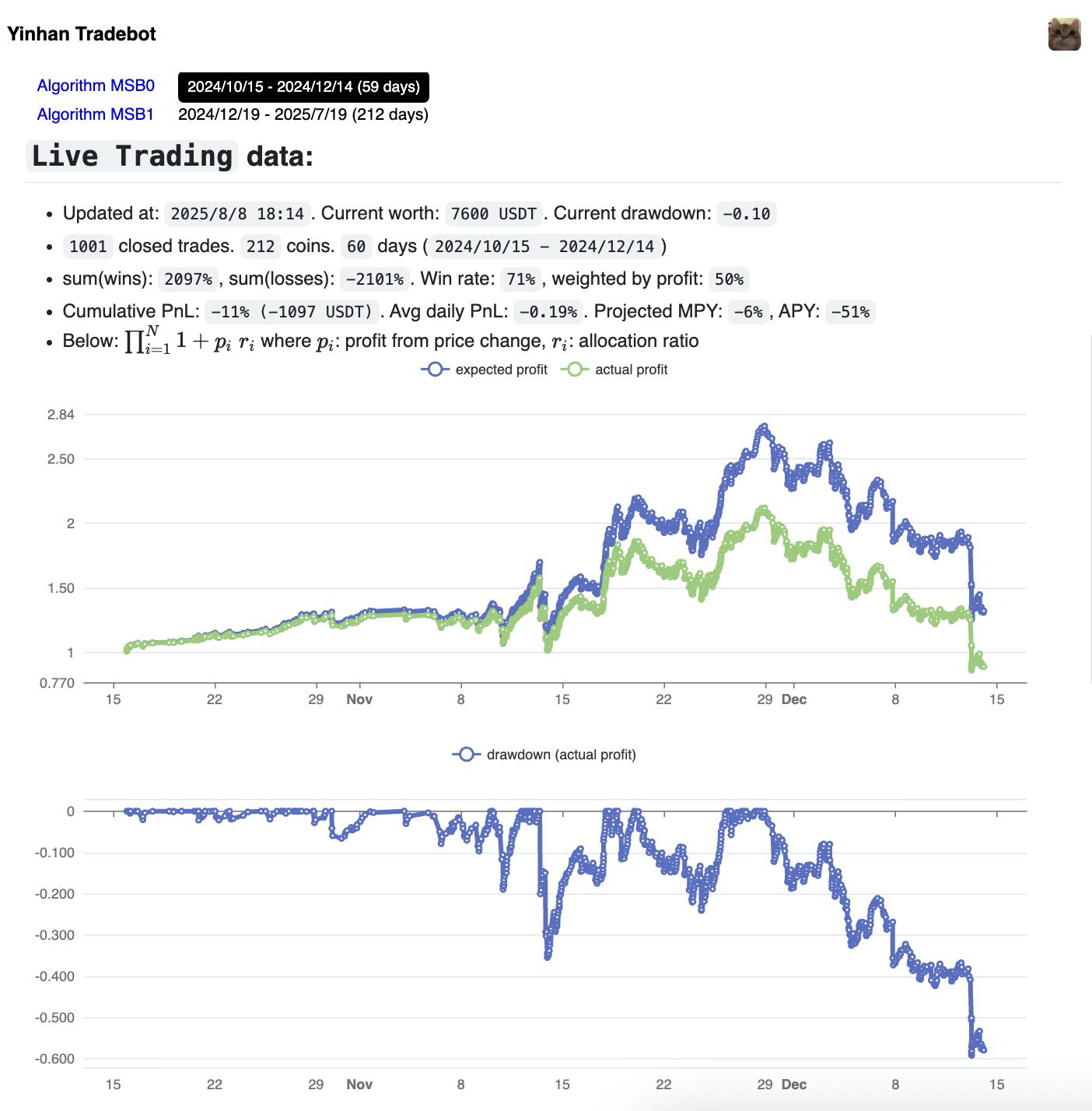Click the Current worth 7600 USDT value

[x=494, y=214]
